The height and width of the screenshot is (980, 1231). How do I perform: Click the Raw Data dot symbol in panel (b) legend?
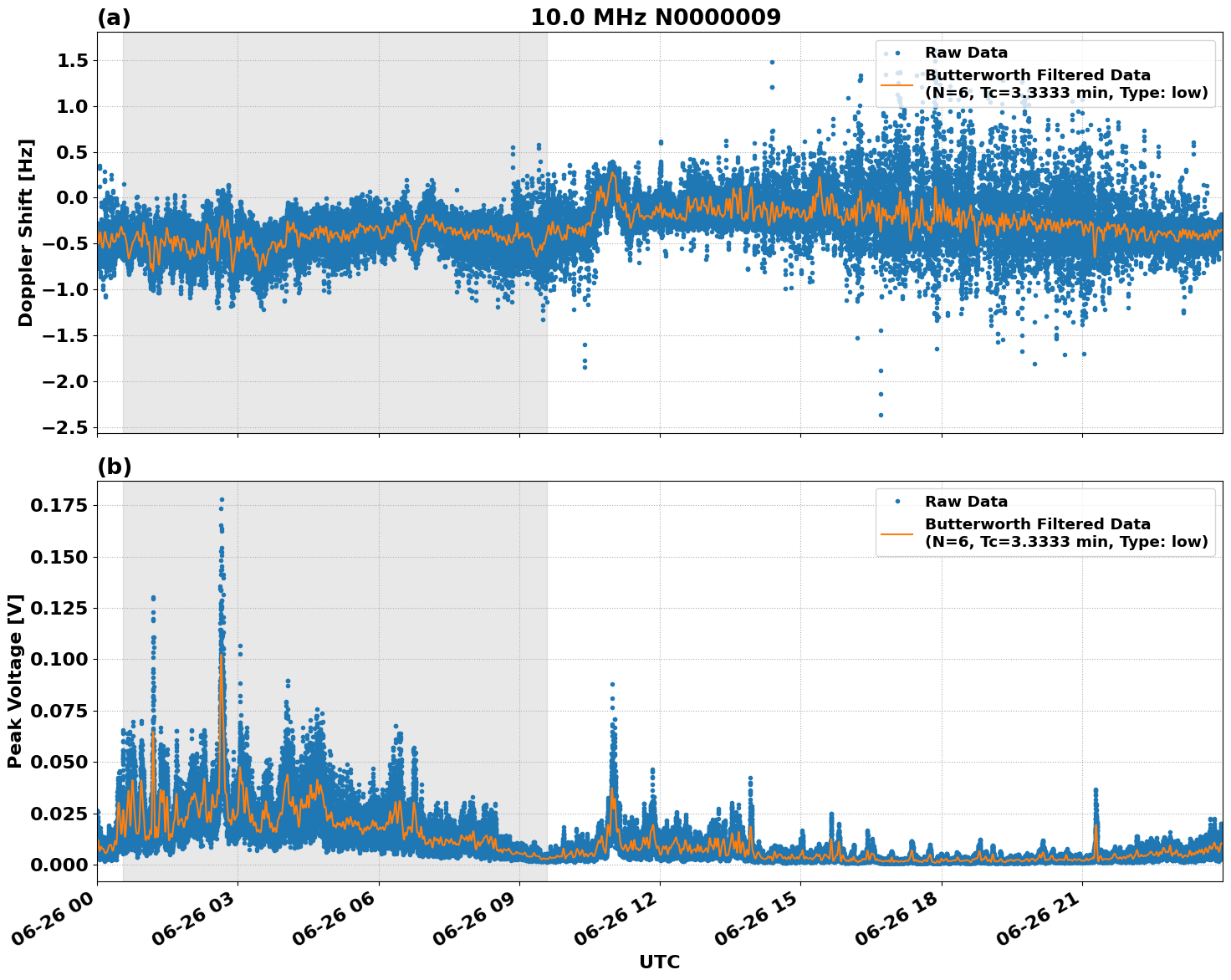[x=897, y=502]
